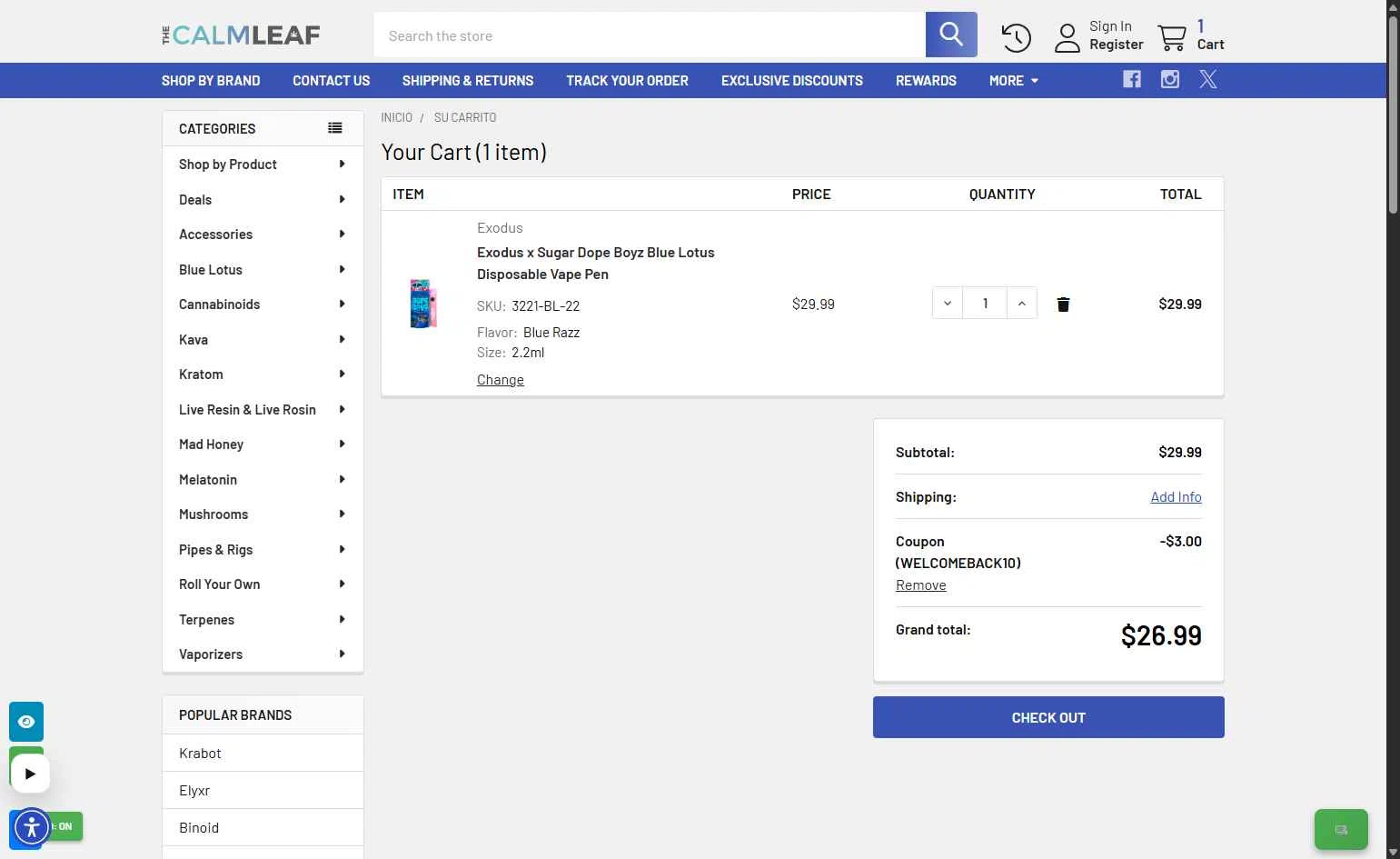Click INICIO breadcrumb link

tap(396, 118)
